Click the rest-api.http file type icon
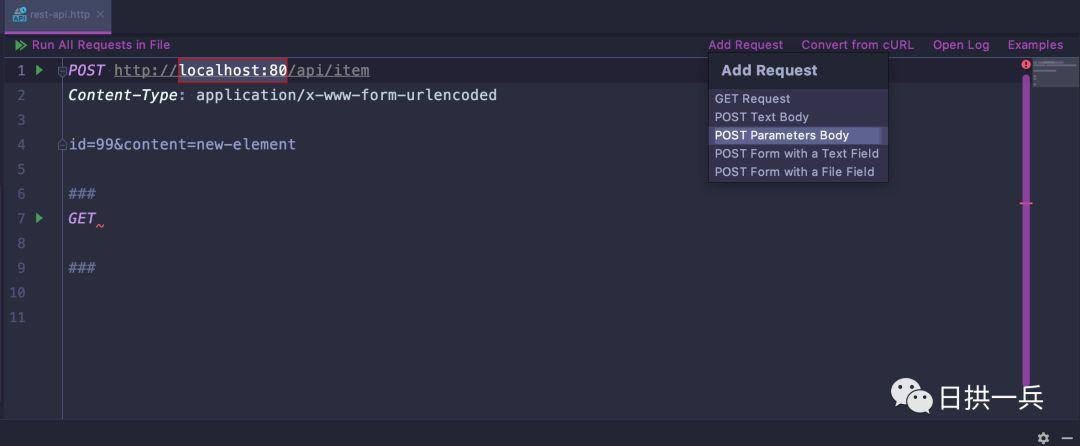Image resolution: width=1080 pixels, height=446 pixels. (19, 15)
